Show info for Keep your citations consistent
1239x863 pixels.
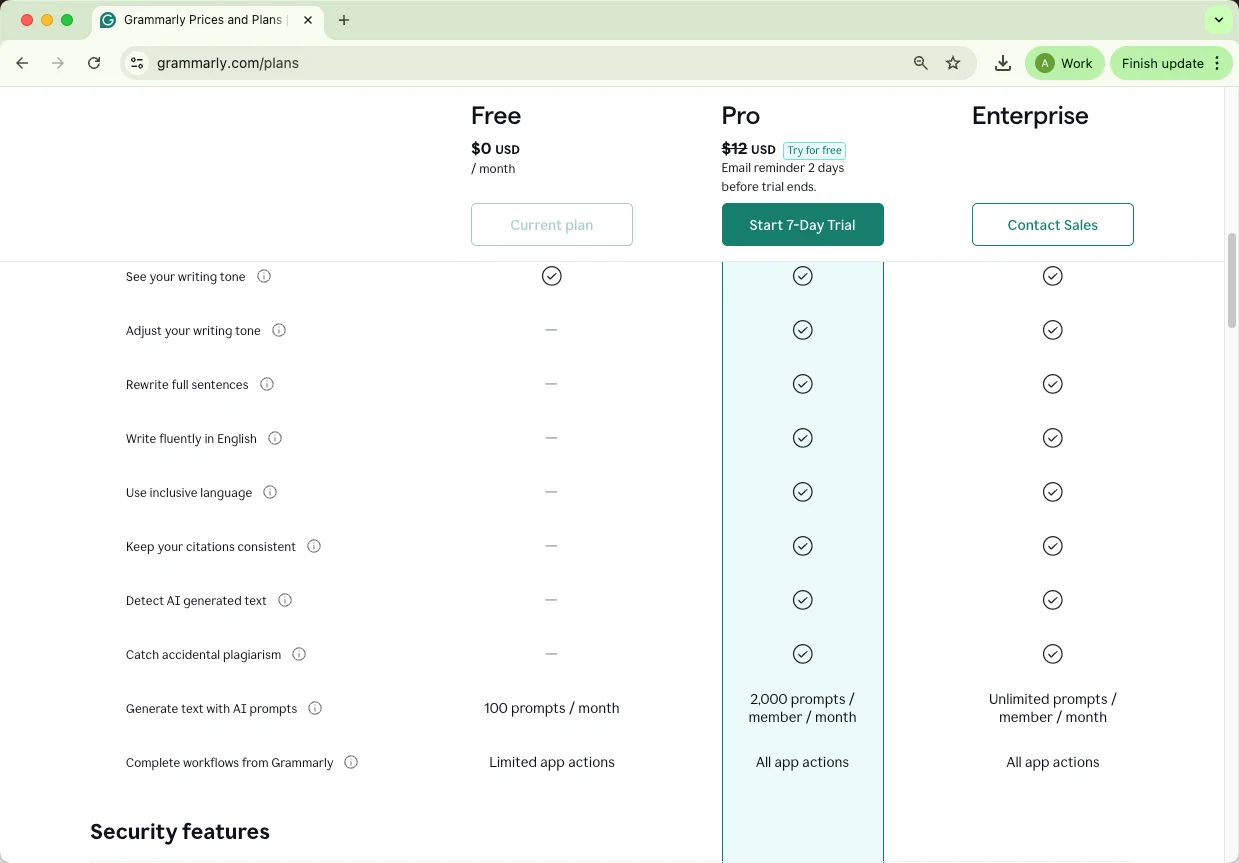[x=314, y=546]
